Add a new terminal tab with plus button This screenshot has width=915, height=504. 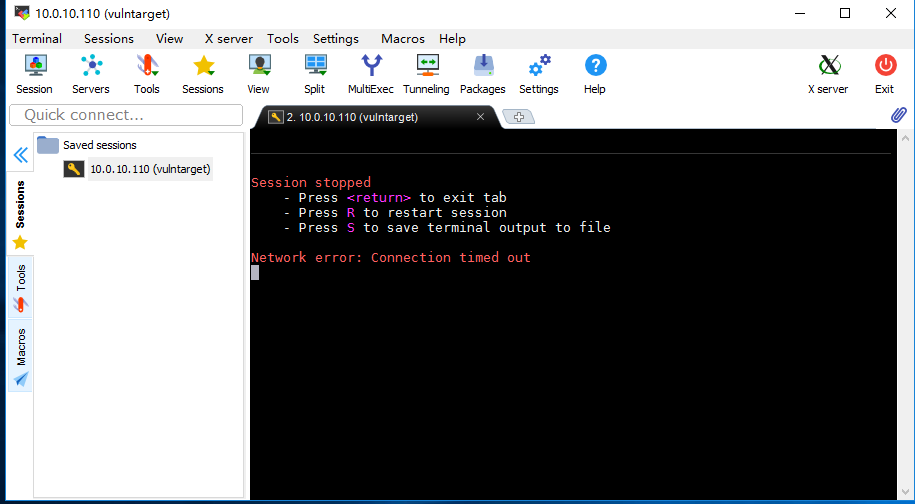point(519,117)
